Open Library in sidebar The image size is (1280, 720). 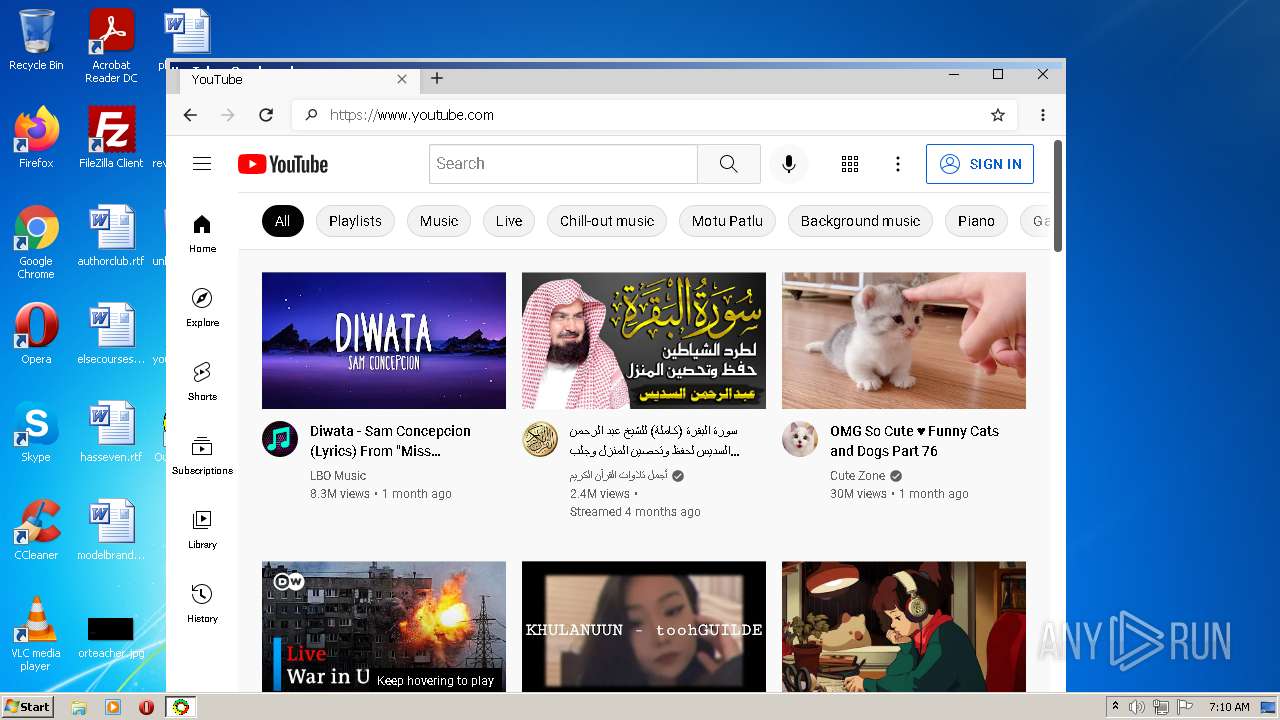coord(202,530)
